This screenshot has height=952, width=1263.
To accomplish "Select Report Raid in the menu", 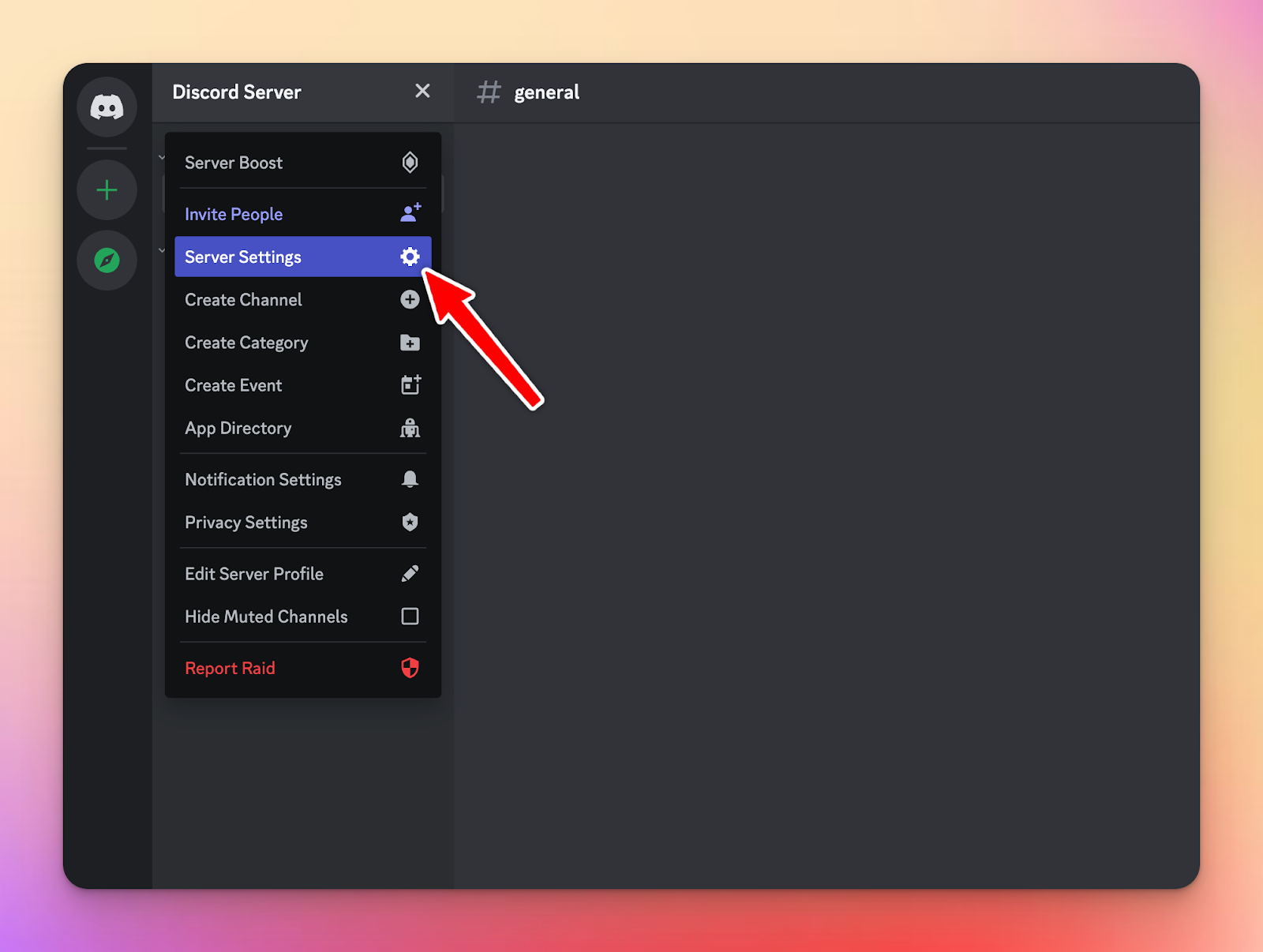I will 303,668.
